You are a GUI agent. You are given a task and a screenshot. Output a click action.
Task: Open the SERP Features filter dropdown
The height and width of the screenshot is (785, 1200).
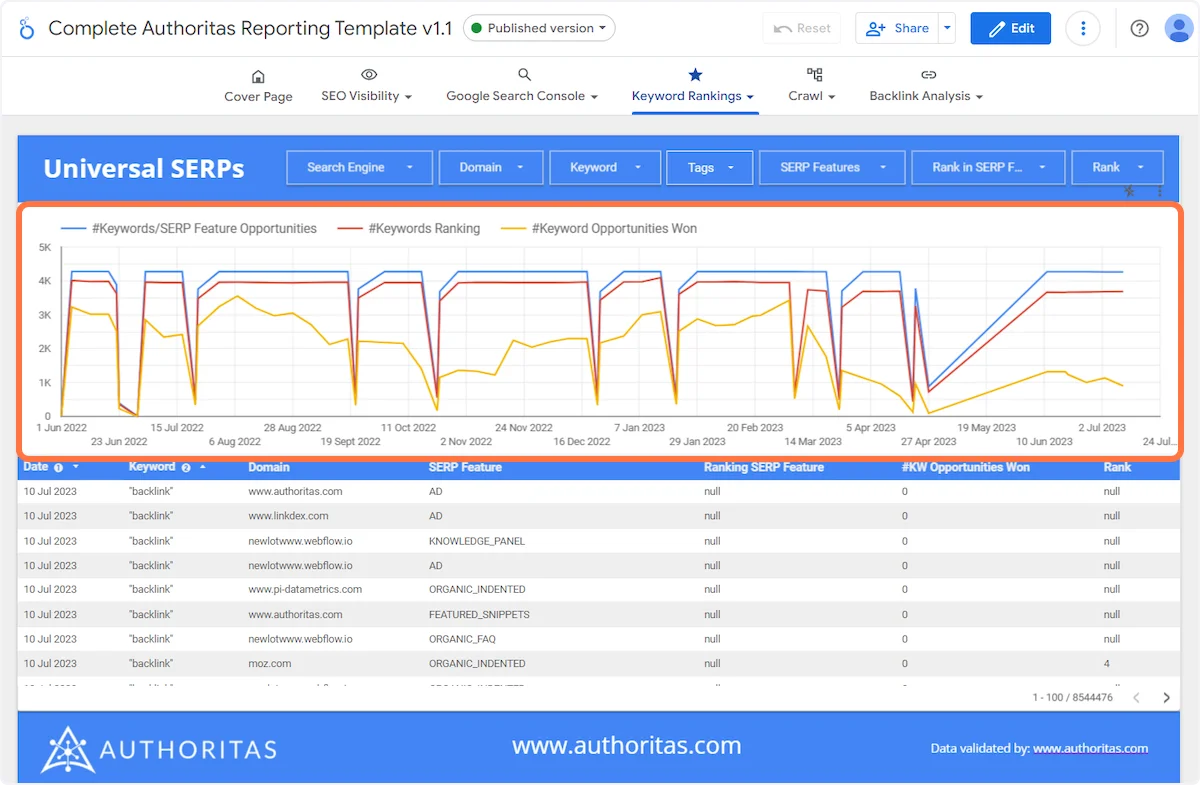pos(832,167)
